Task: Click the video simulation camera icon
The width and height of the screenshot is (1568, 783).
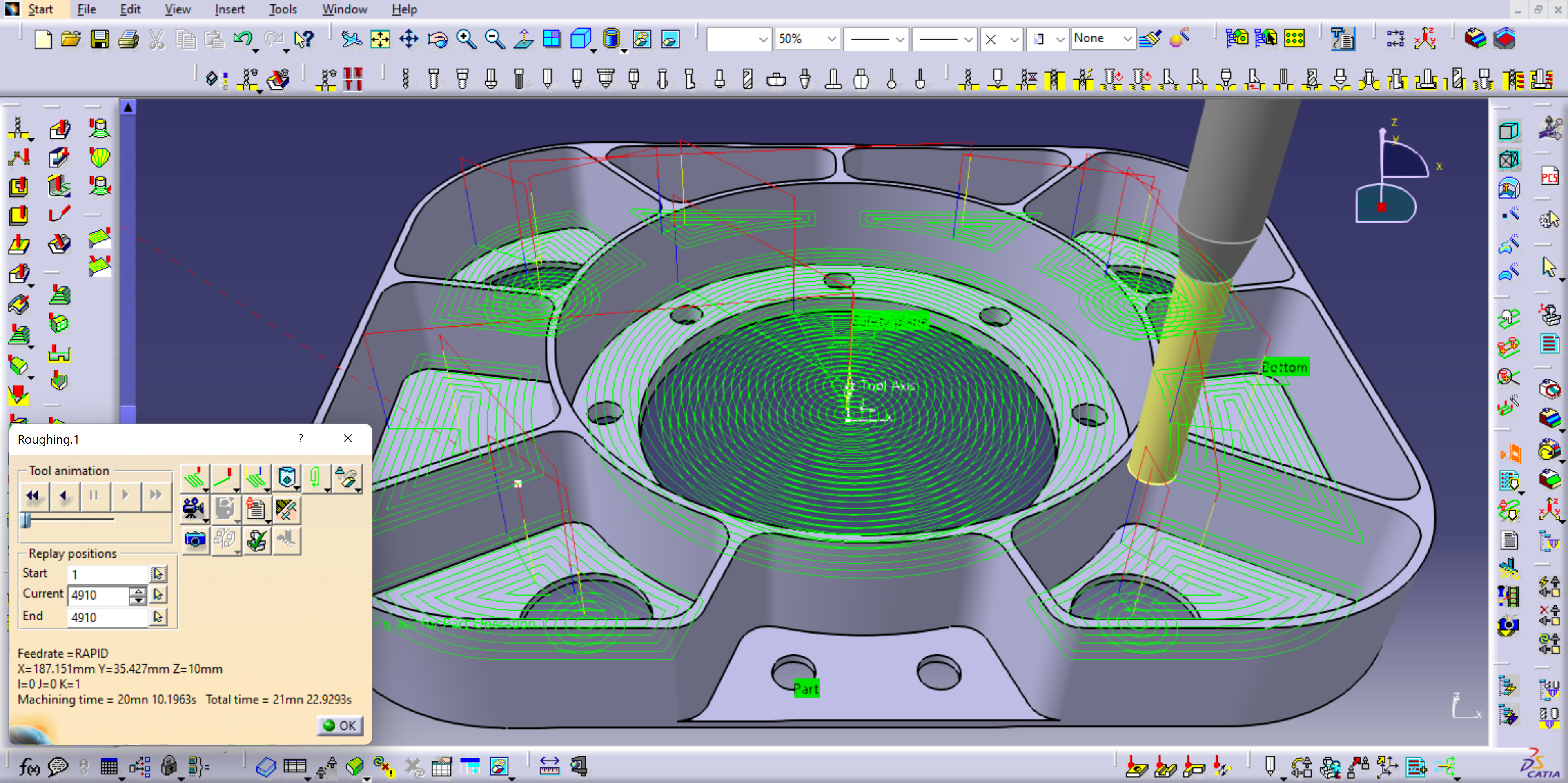Action: [x=194, y=509]
